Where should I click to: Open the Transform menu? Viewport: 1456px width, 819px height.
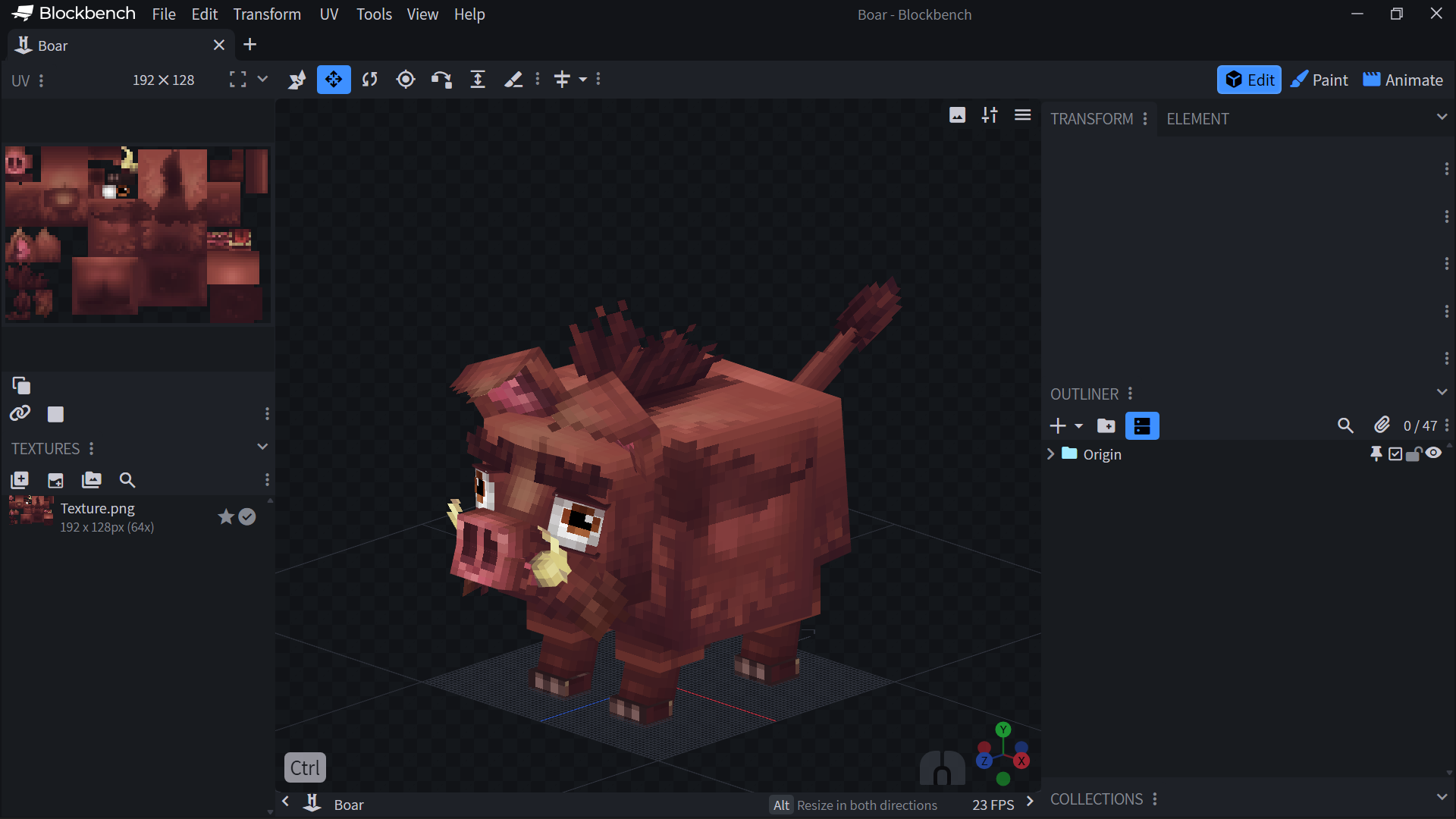[x=267, y=14]
